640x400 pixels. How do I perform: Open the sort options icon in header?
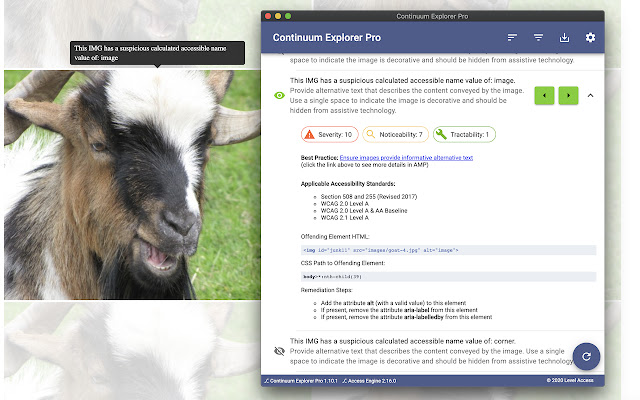[512, 38]
